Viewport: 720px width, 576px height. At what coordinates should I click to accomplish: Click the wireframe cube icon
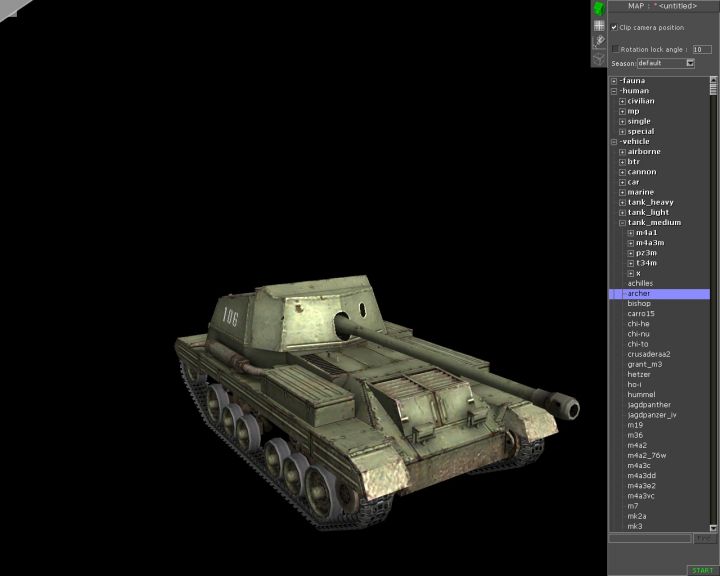point(598,58)
